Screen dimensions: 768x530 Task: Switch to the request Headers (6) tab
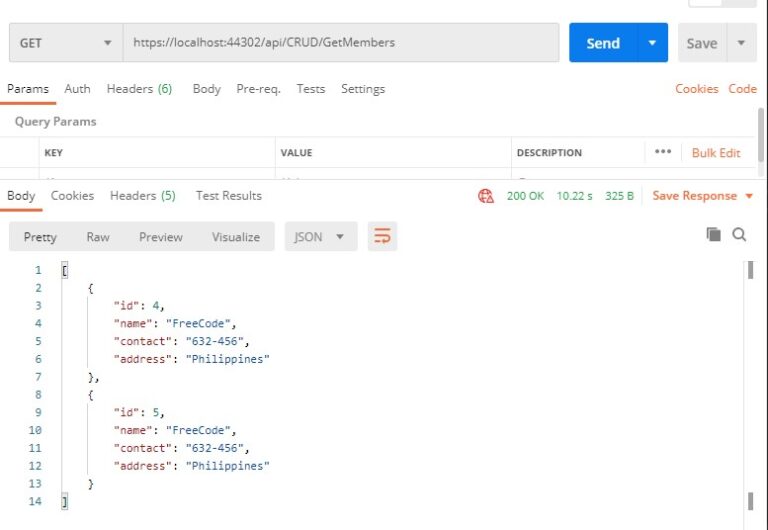139,89
